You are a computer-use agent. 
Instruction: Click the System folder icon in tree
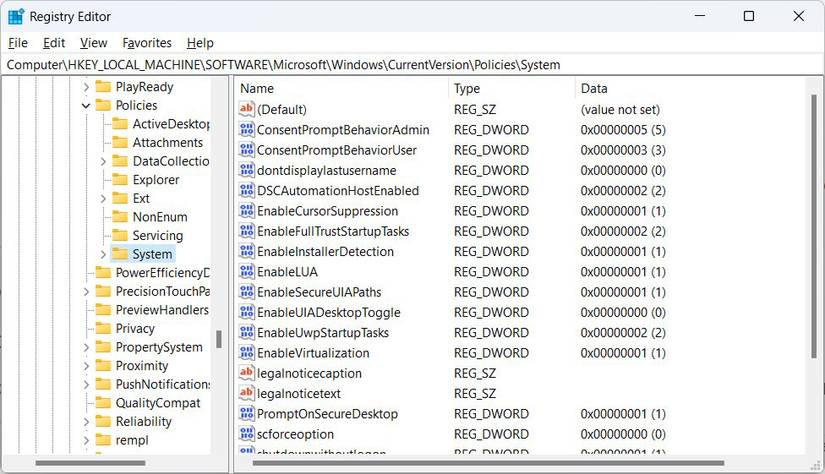pyautogui.click(x=120, y=254)
